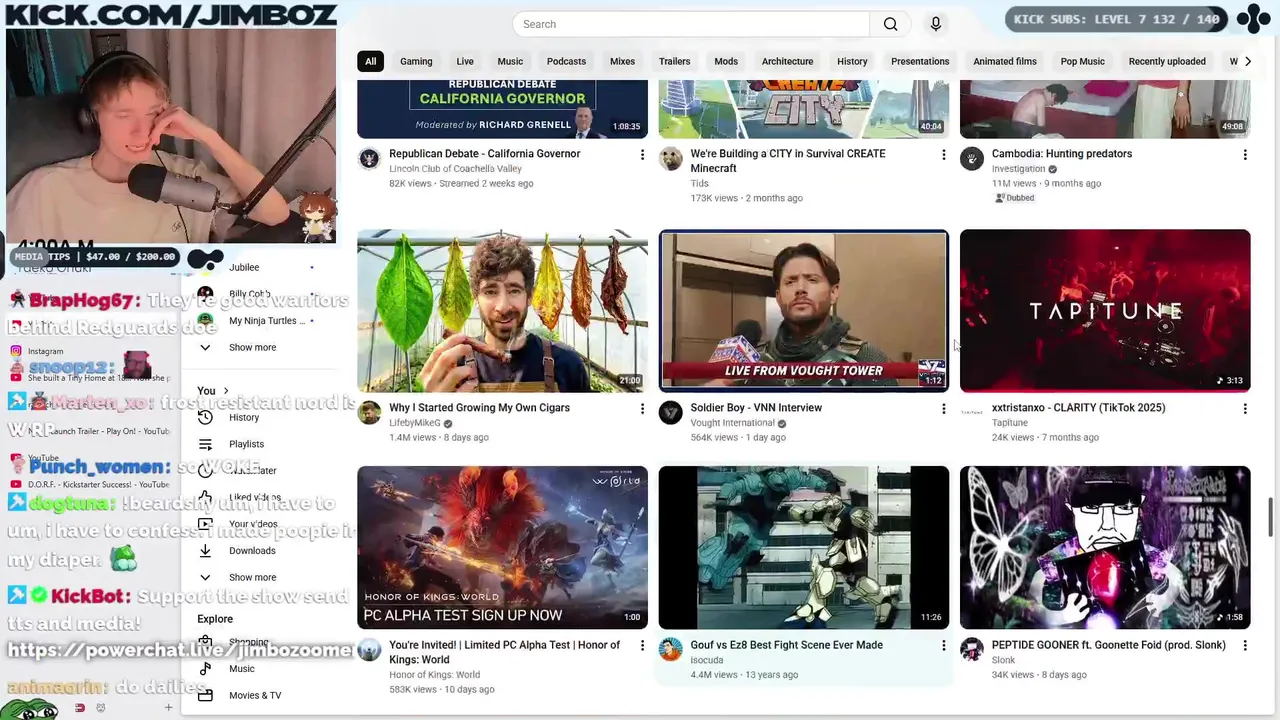Open Jubilee subscription in sidebar

[244, 268]
